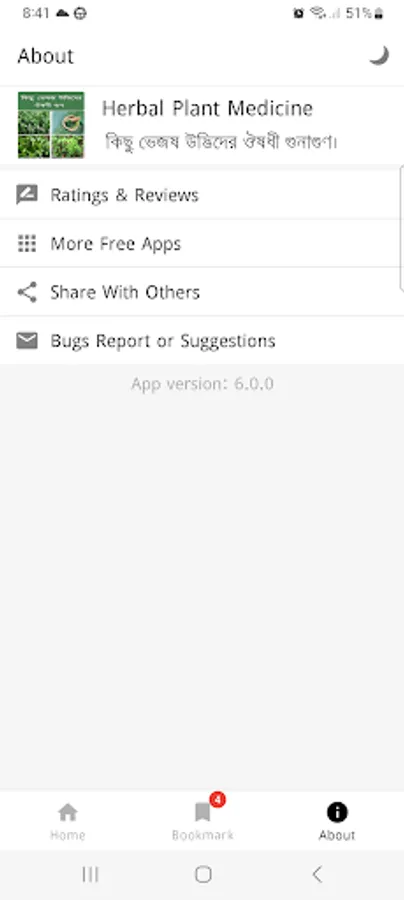Open the Bookmark tab
This screenshot has width=404, height=900.
pos(202,821)
